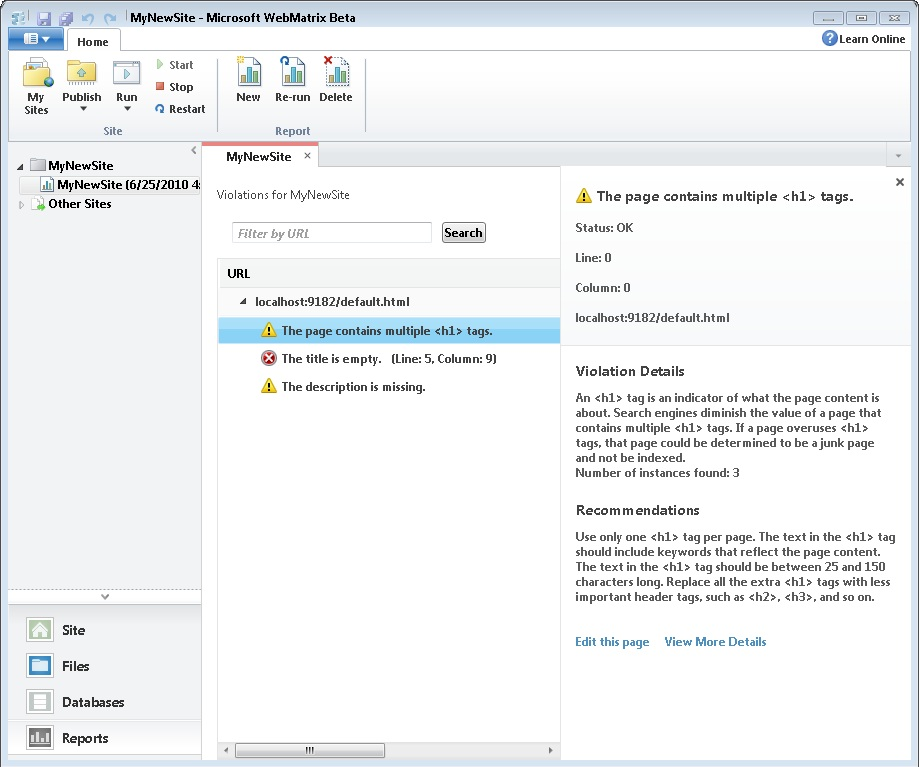Open the Learn Online help link

864,38
